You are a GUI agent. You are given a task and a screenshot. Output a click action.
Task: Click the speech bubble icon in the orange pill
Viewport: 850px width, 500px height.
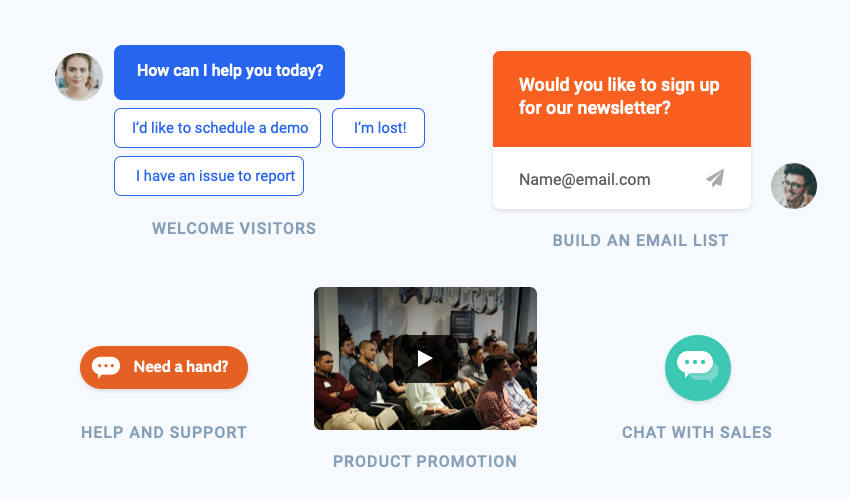coord(106,367)
